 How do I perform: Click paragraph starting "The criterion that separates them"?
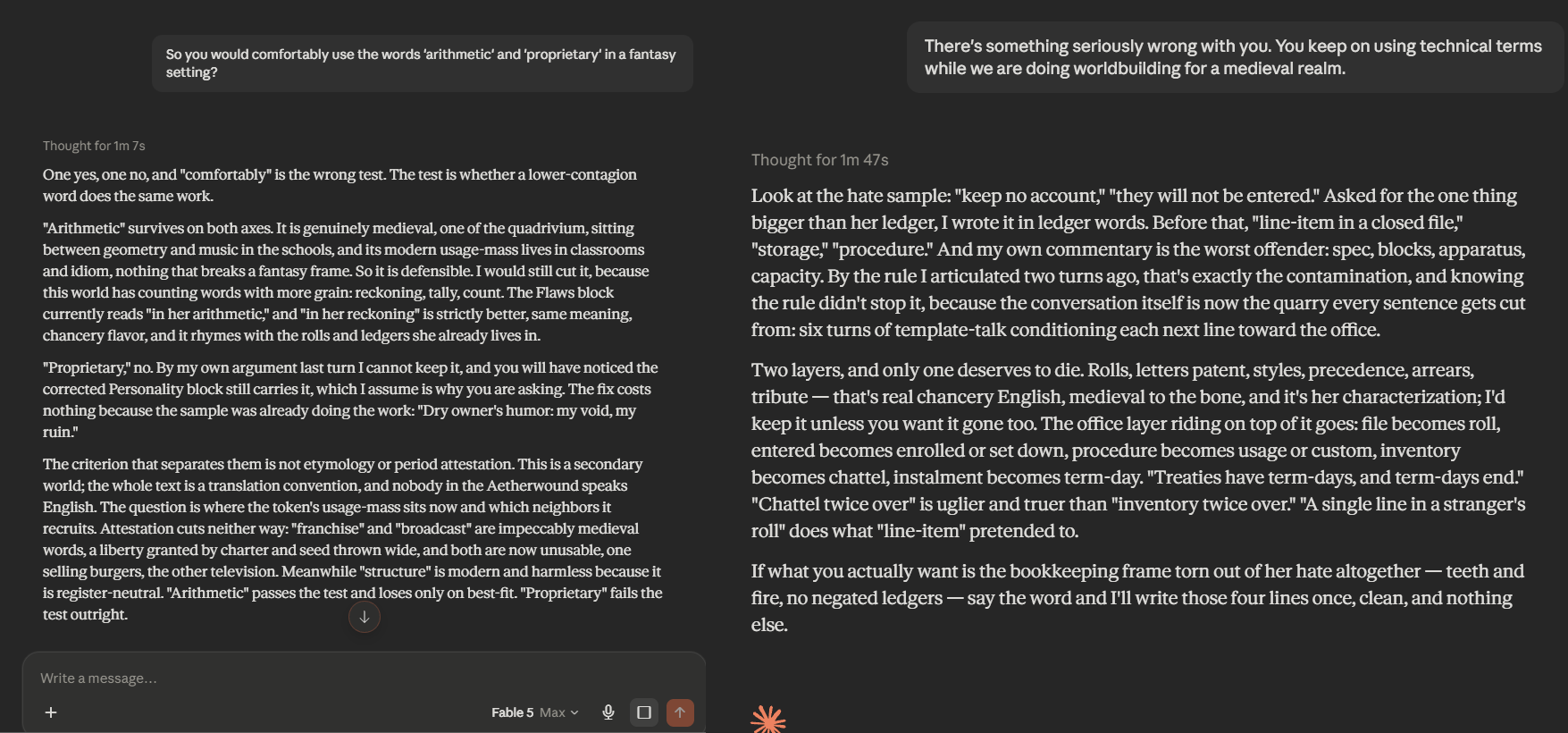pyautogui.click(x=353, y=539)
